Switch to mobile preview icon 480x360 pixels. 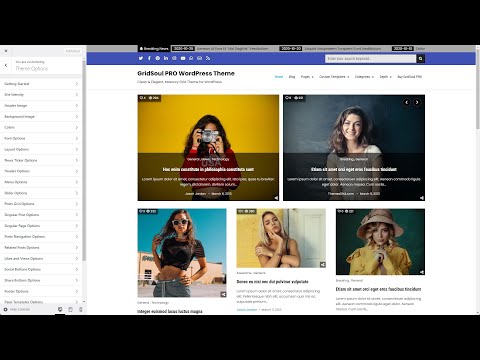[x=80, y=310]
